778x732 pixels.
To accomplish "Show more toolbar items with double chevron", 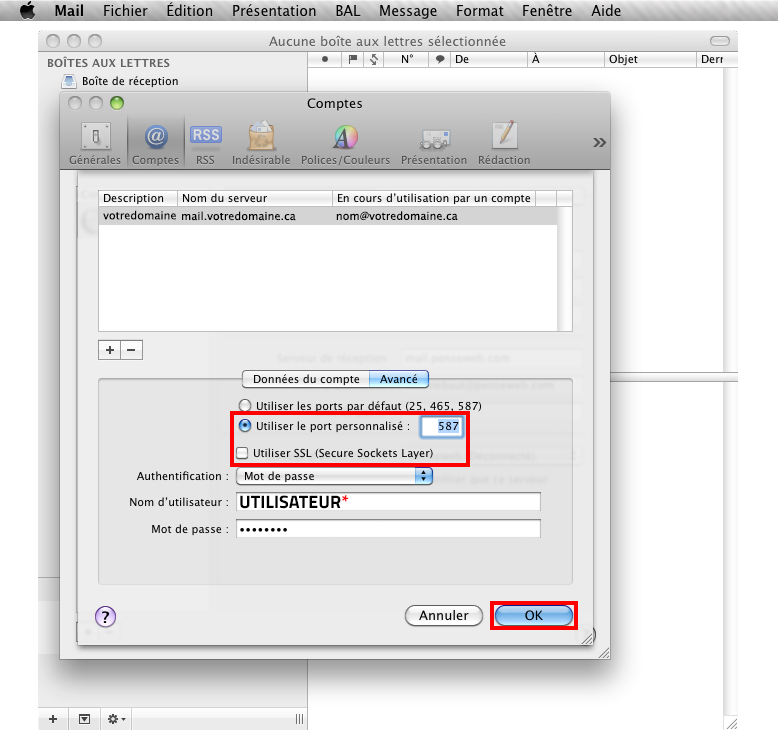I will pyautogui.click(x=599, y=143).
